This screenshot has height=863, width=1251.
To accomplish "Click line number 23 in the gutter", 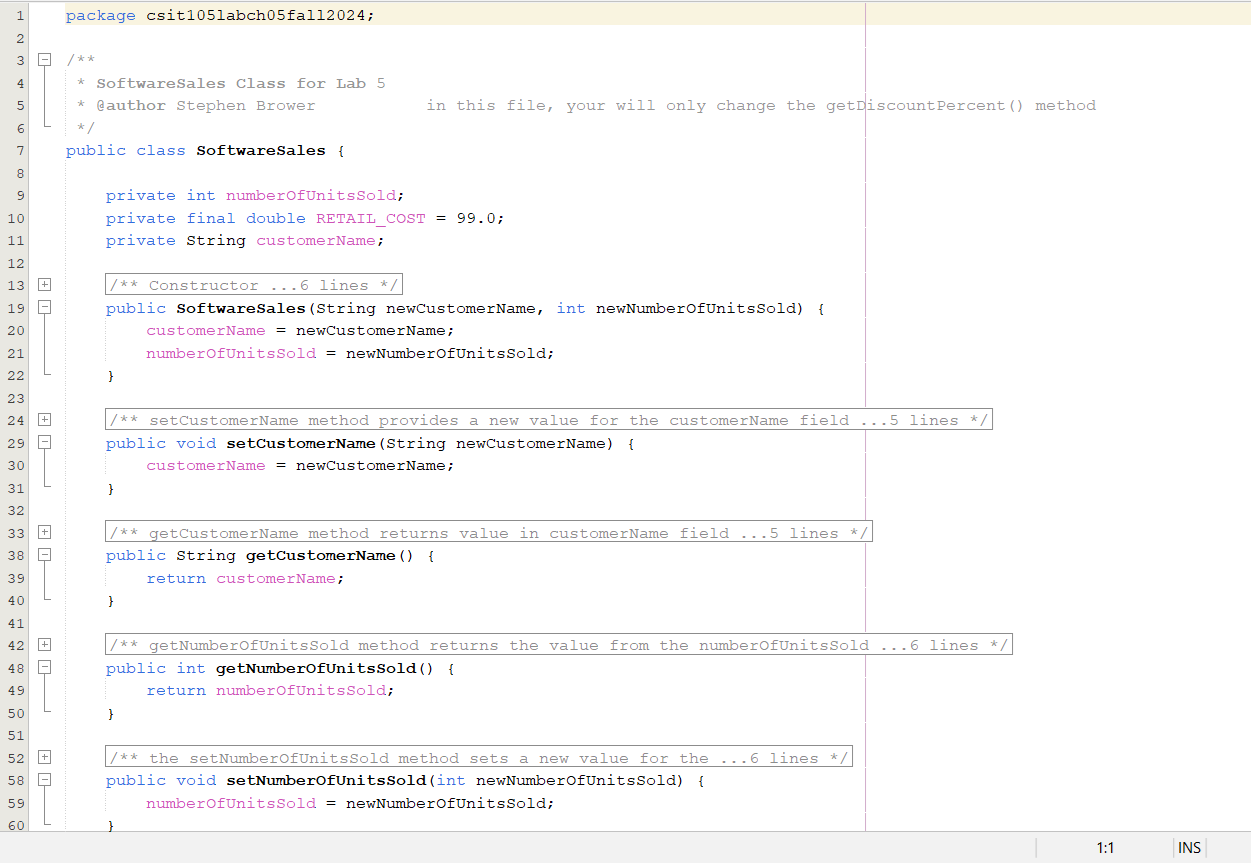I will [16, 398].
